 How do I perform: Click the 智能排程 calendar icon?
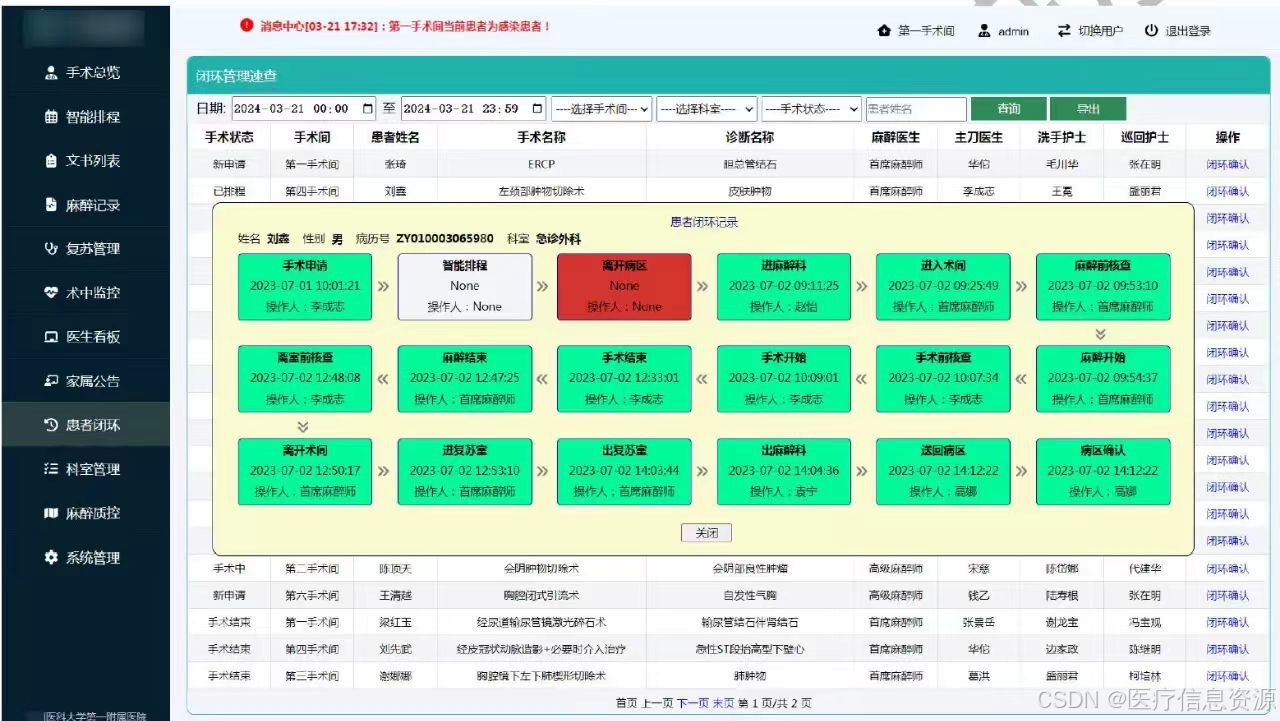[51, 117]
